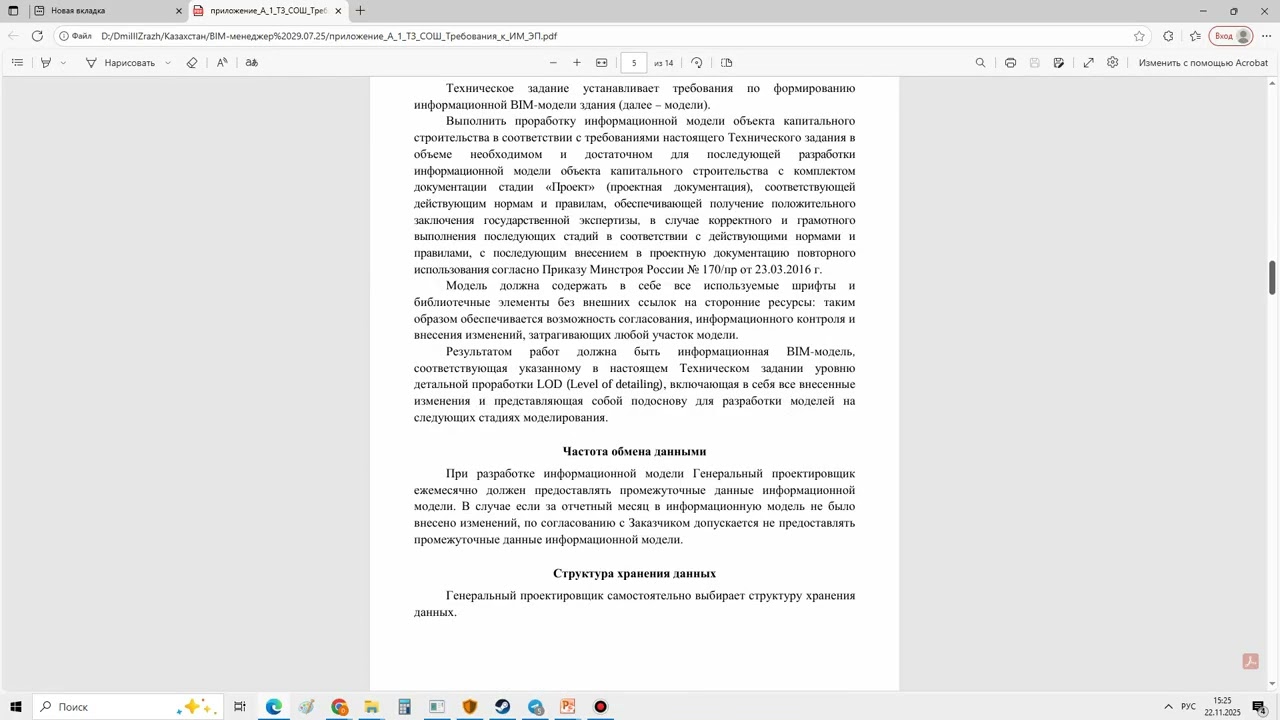This screenshot has height=720, width=1280.
Task: Open the notification center
Action: point(1260,707)
